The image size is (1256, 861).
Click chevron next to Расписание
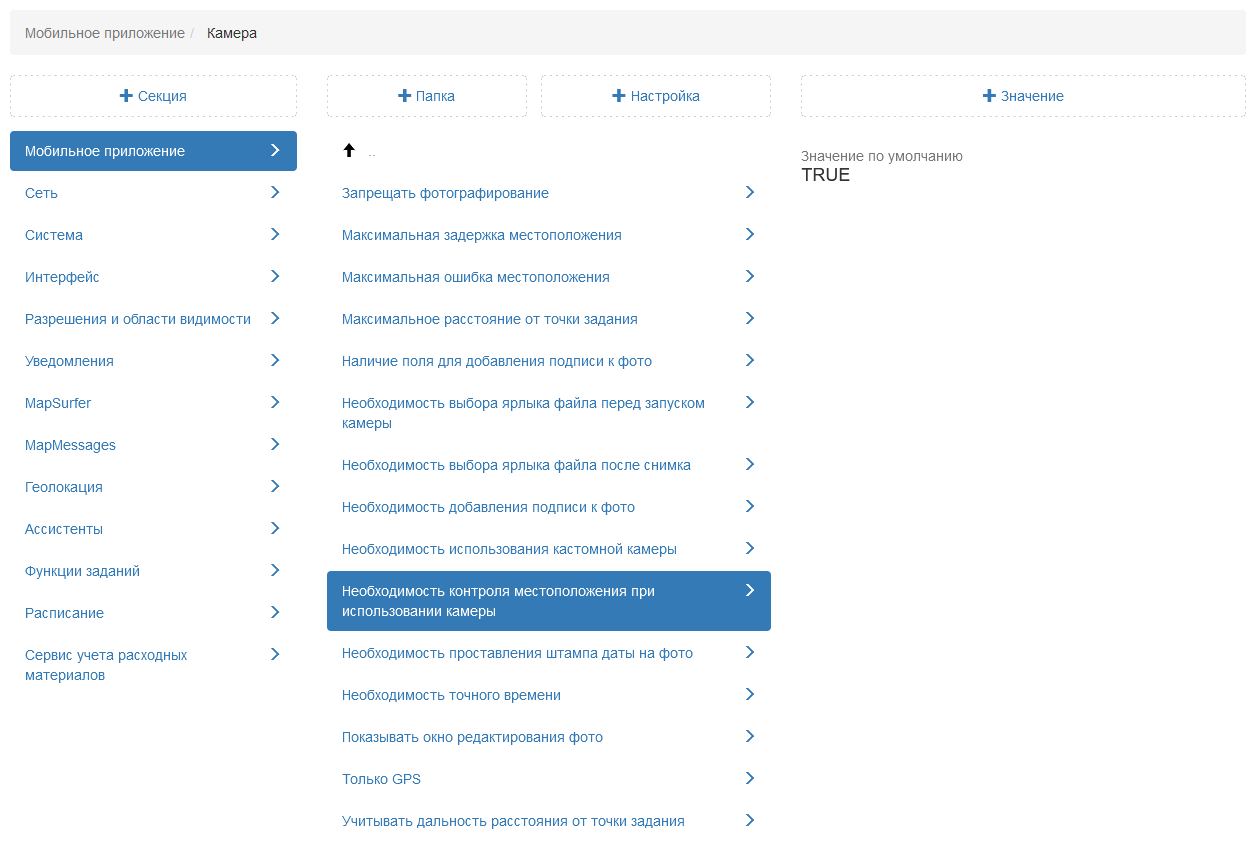[x=275, y=612]
